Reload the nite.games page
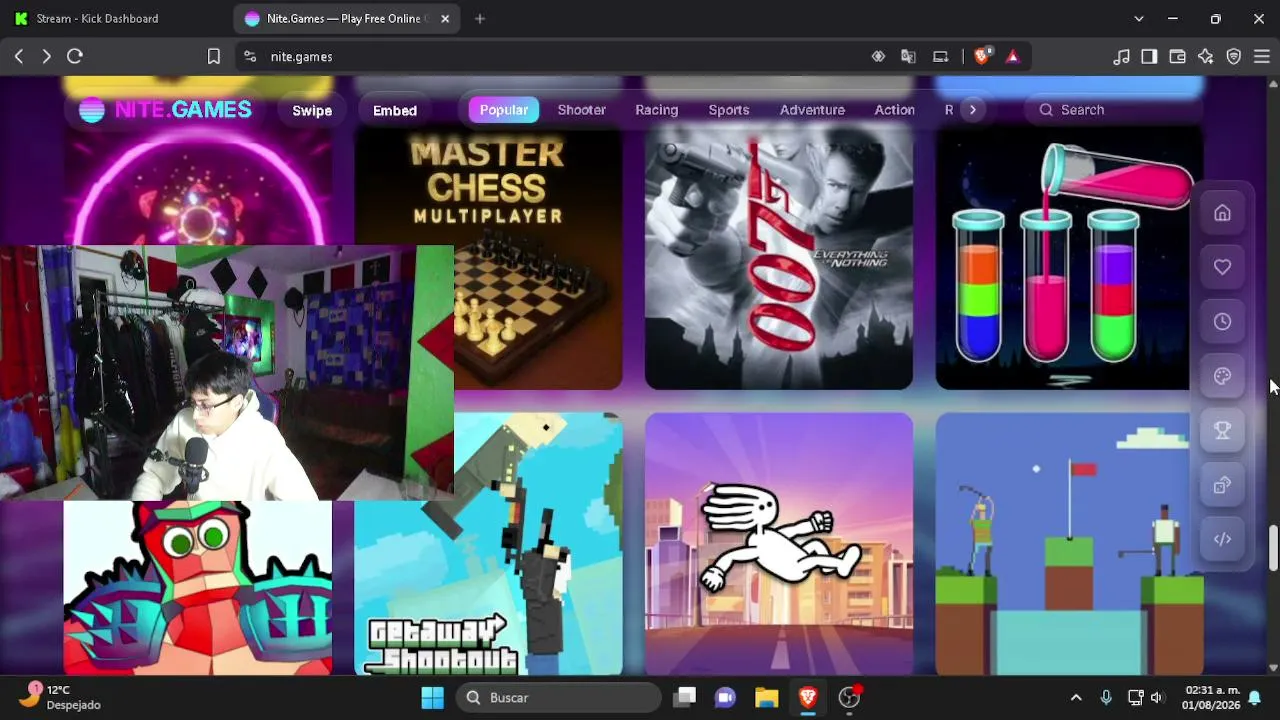 pos(75,57)
